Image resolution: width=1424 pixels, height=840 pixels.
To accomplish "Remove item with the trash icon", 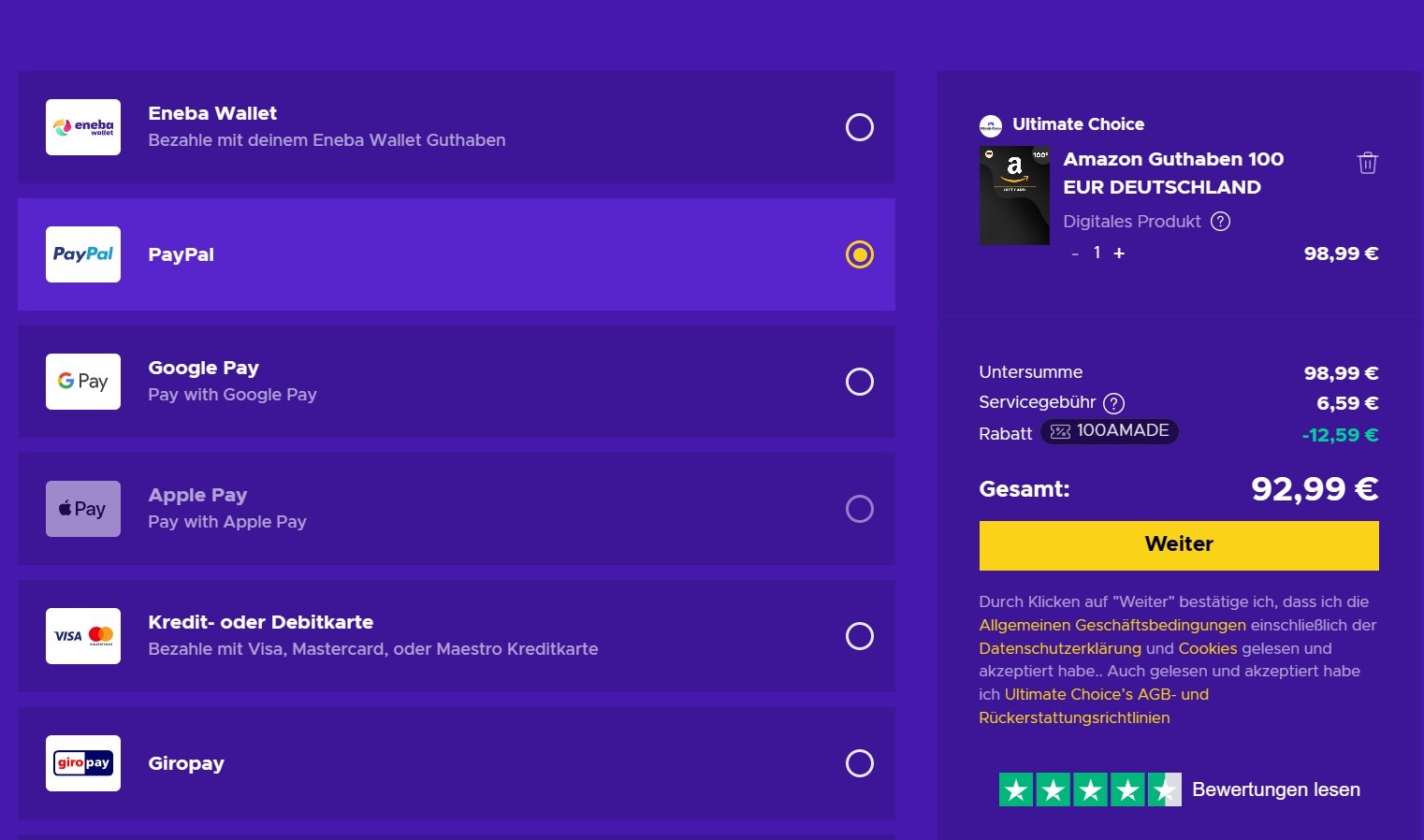I will point(1367,163).
